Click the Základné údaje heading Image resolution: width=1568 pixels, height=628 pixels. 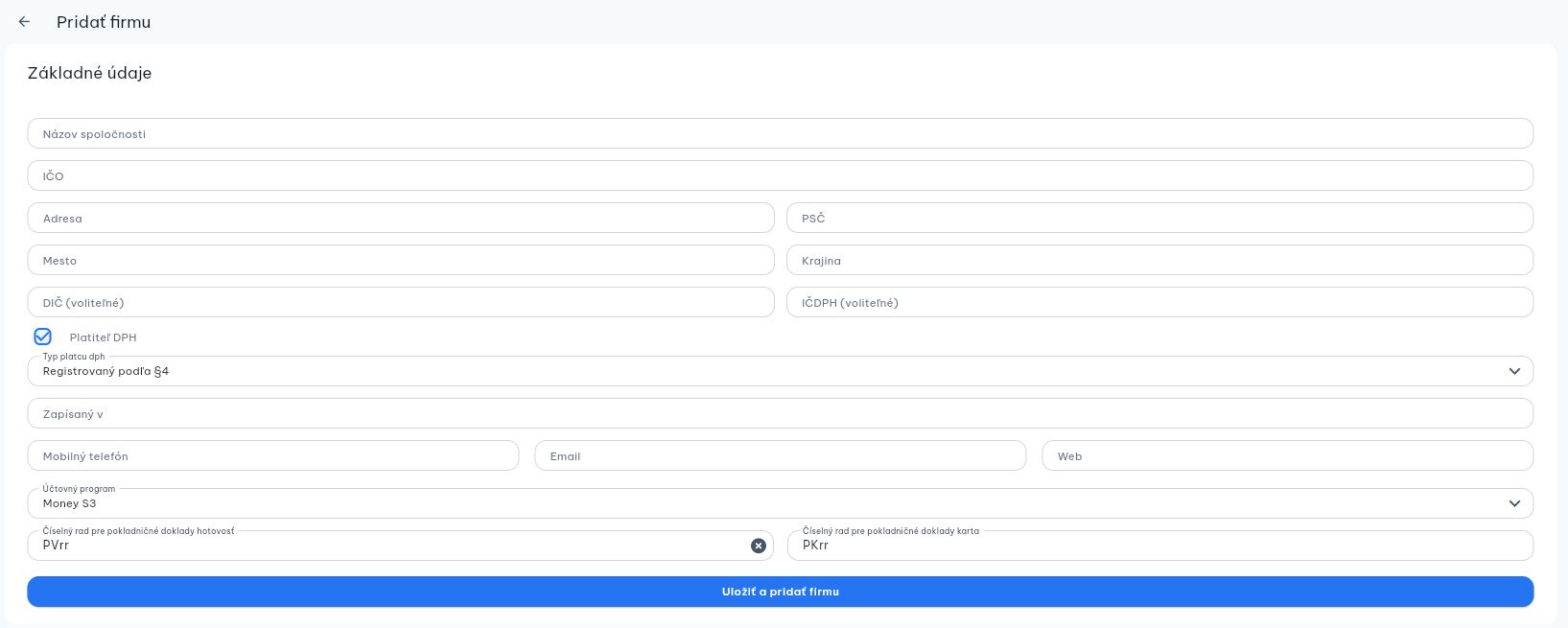pos(89,73)
